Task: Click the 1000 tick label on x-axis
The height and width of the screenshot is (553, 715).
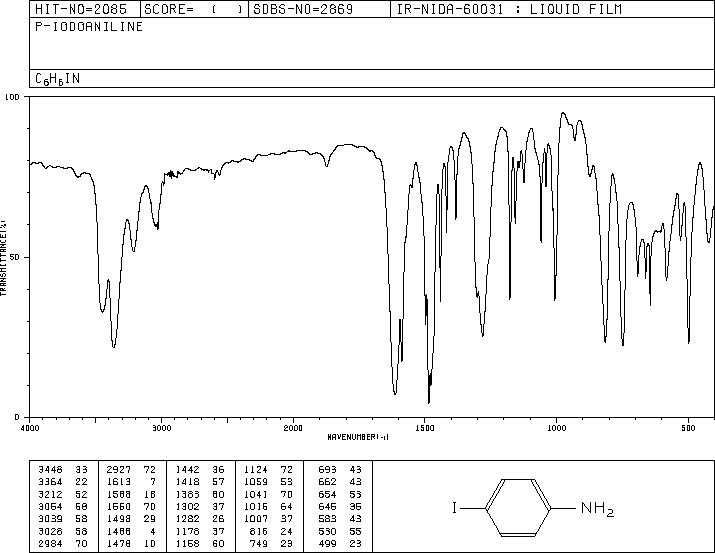Action: (x=556, y=428)
